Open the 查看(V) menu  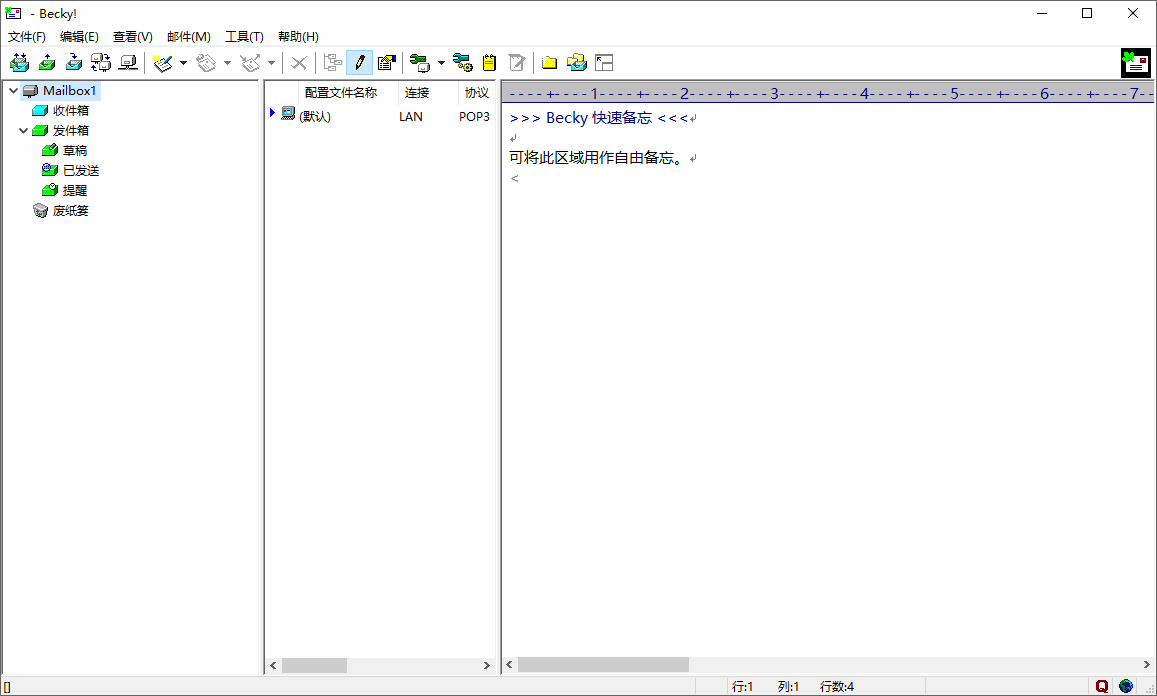coord(133,36)
